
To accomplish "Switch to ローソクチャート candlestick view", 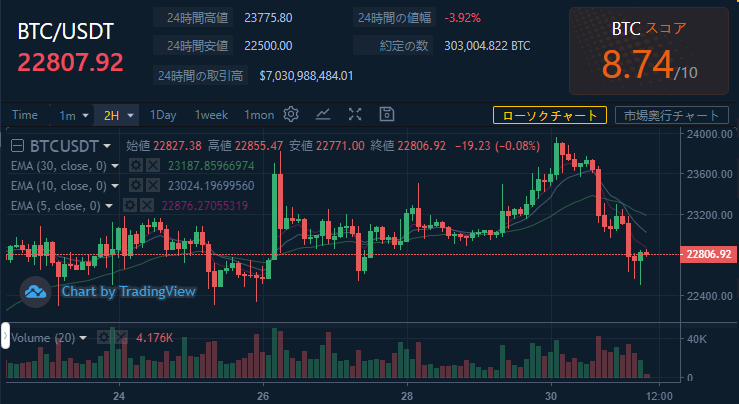I will point(550,115).
